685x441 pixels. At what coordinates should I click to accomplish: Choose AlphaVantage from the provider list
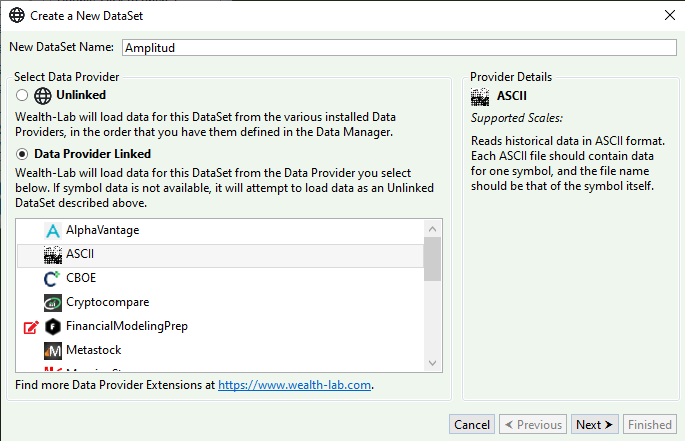(x=102, y=230)
